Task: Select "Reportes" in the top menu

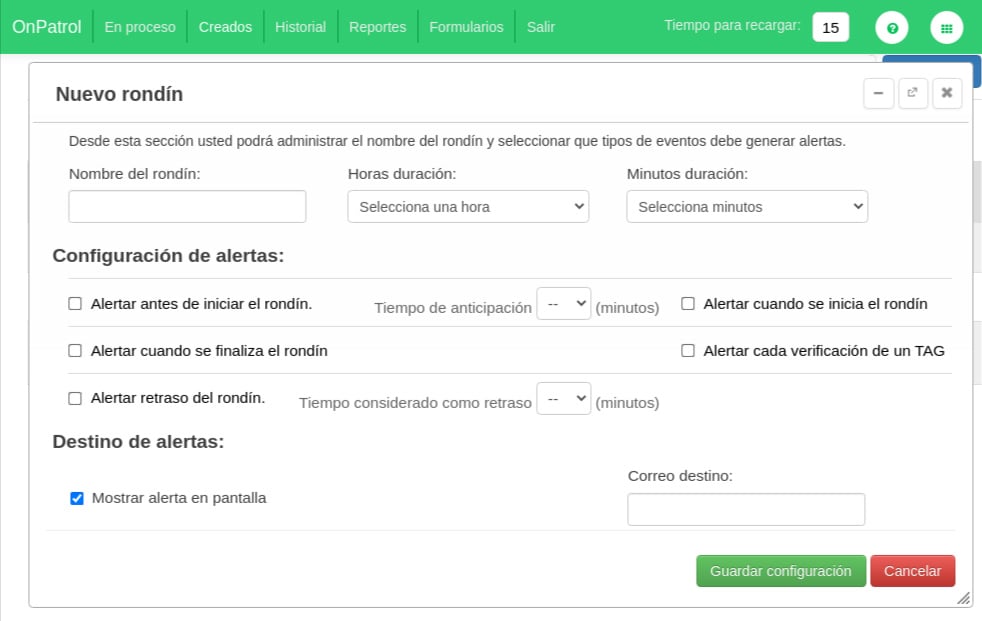Action: point(377,27)
